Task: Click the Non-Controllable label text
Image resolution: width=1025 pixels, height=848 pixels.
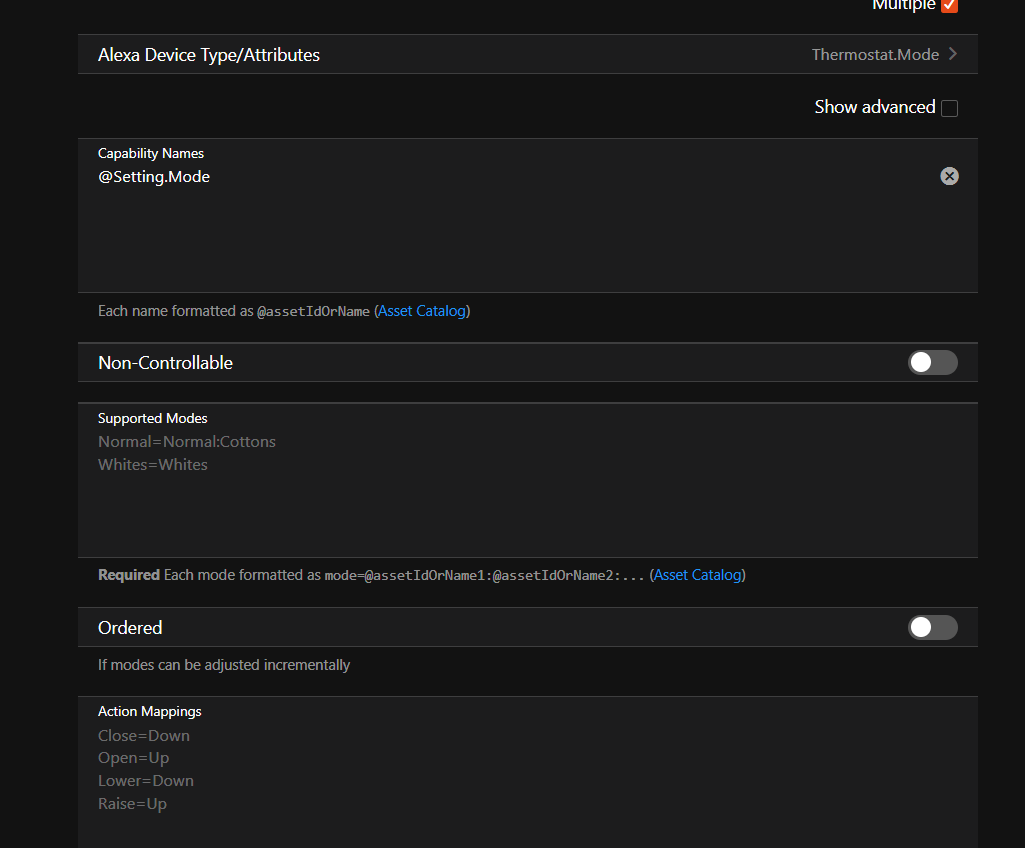Action: [x=165, y=363]
